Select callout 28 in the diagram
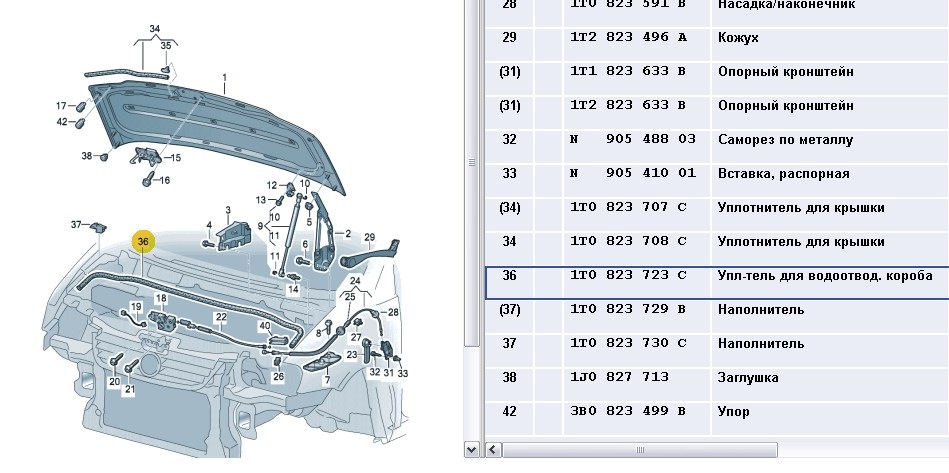 tap(393, 312)
